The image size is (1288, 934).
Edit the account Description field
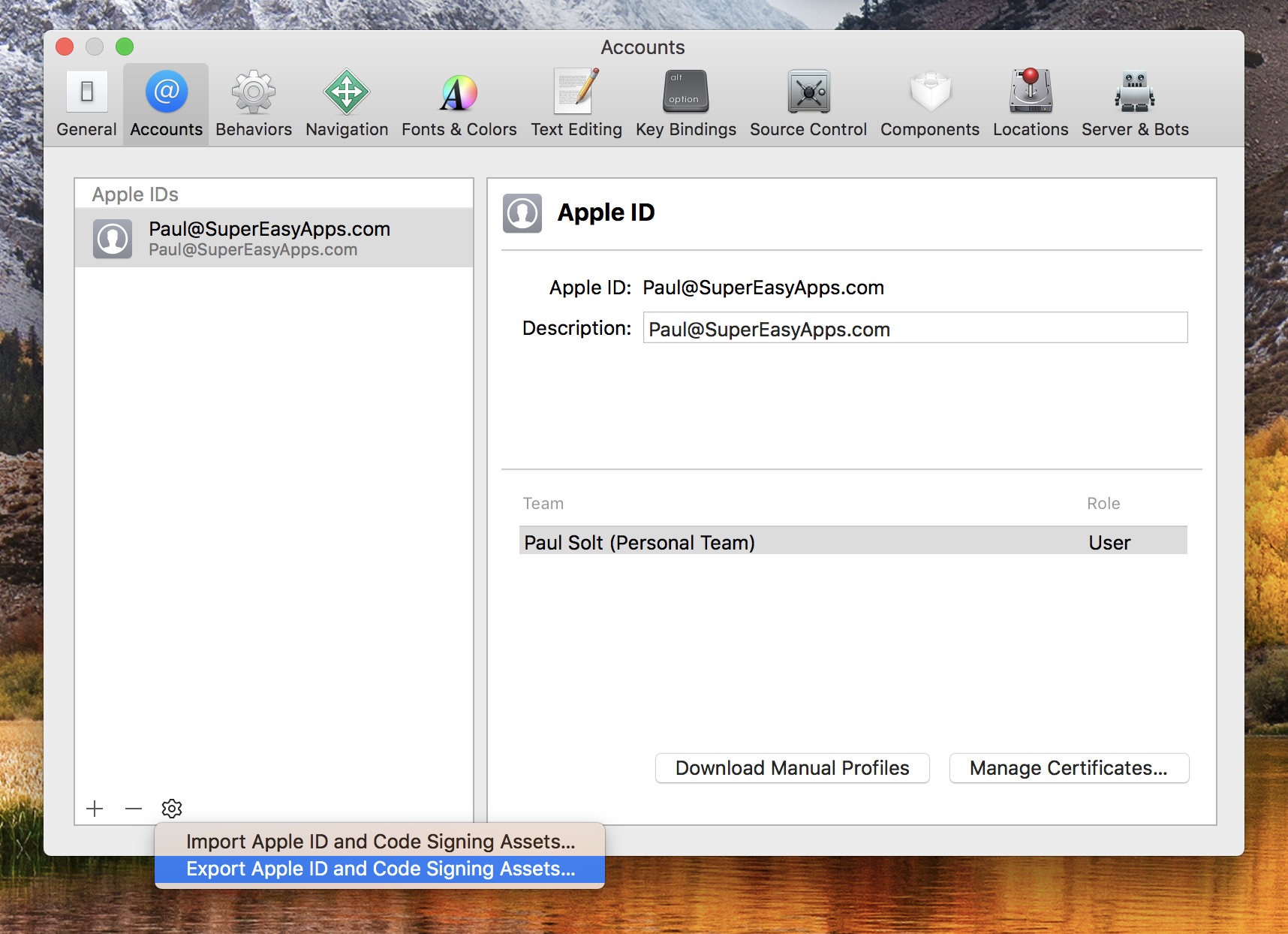click(x=914, y=328)
